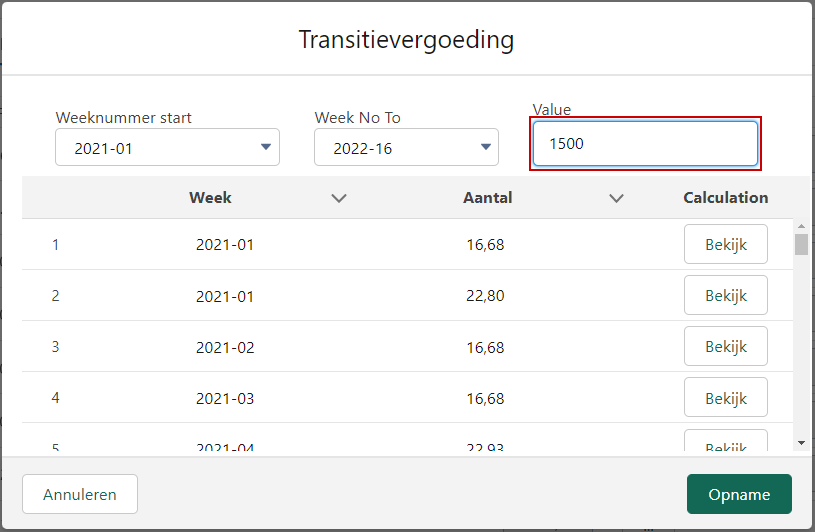Image resolution: width=815 pixels, height=532 pixels.
Task: Click Bekijk button for row 3 week 2021-02
Action: 726,346
